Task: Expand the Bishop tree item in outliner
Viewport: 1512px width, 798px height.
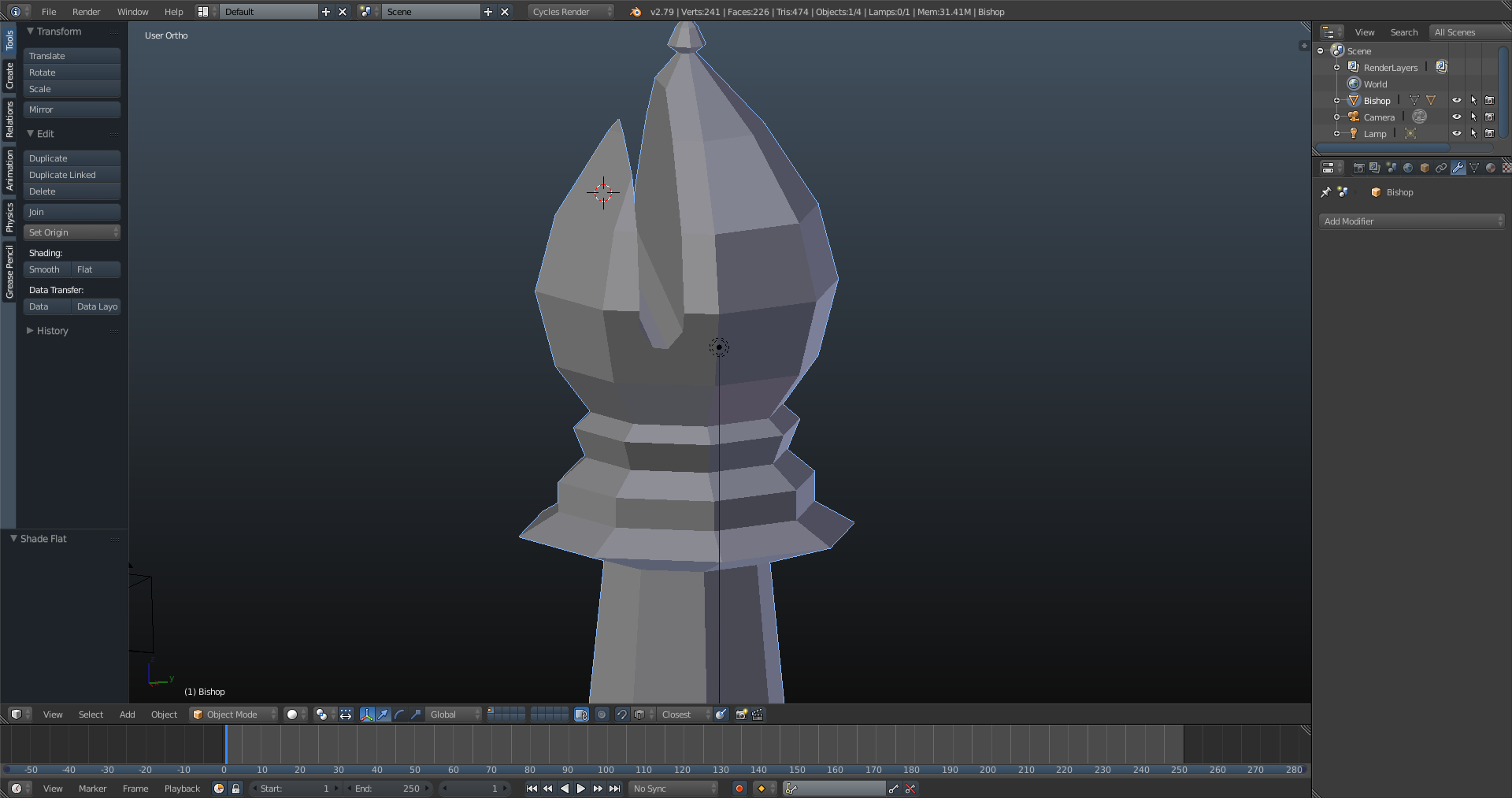Action: (1336, 101)
